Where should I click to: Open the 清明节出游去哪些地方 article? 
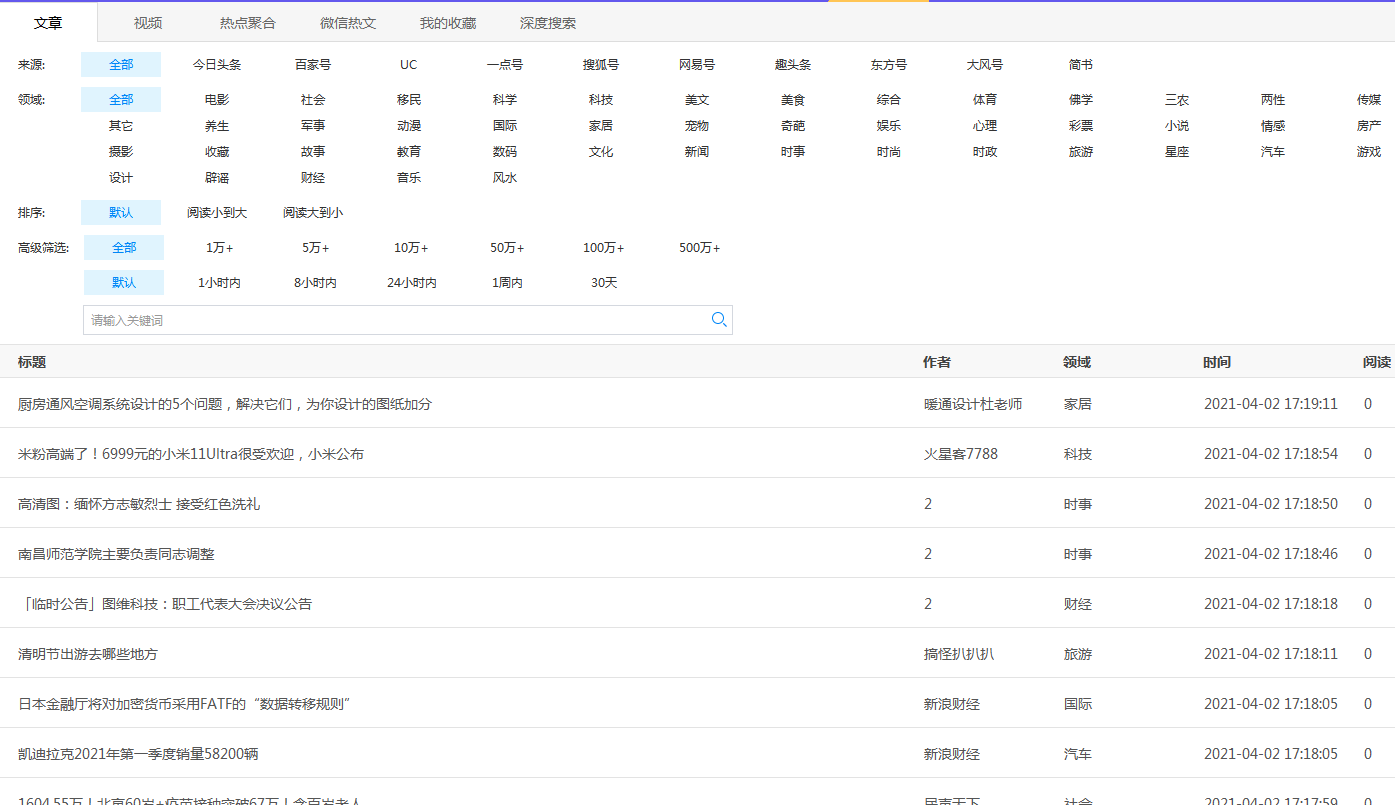88,654
